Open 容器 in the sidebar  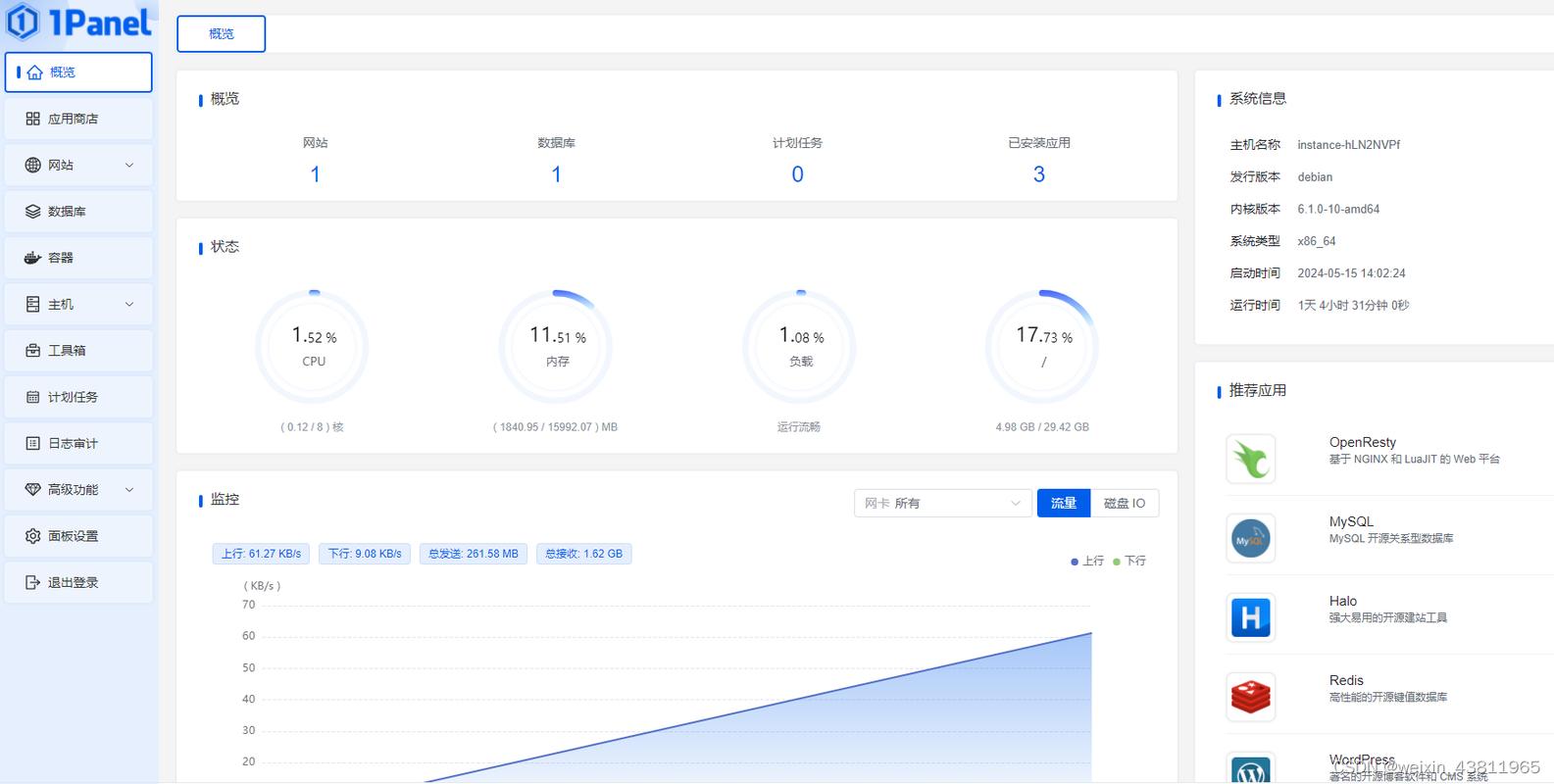(x=78, y=258)
